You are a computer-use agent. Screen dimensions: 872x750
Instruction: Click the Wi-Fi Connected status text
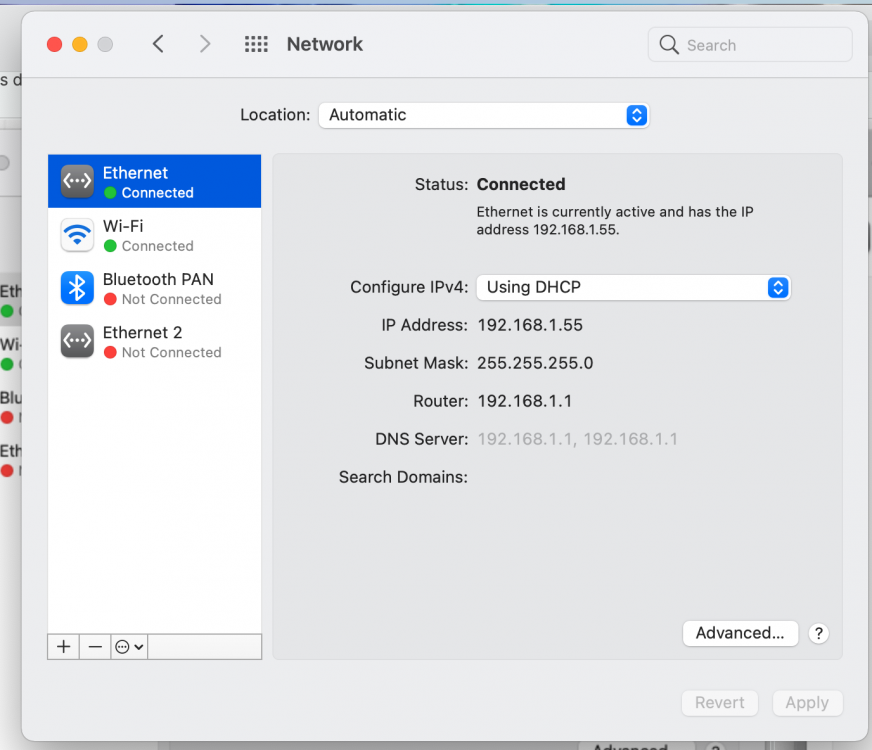[x=157, y=246]
